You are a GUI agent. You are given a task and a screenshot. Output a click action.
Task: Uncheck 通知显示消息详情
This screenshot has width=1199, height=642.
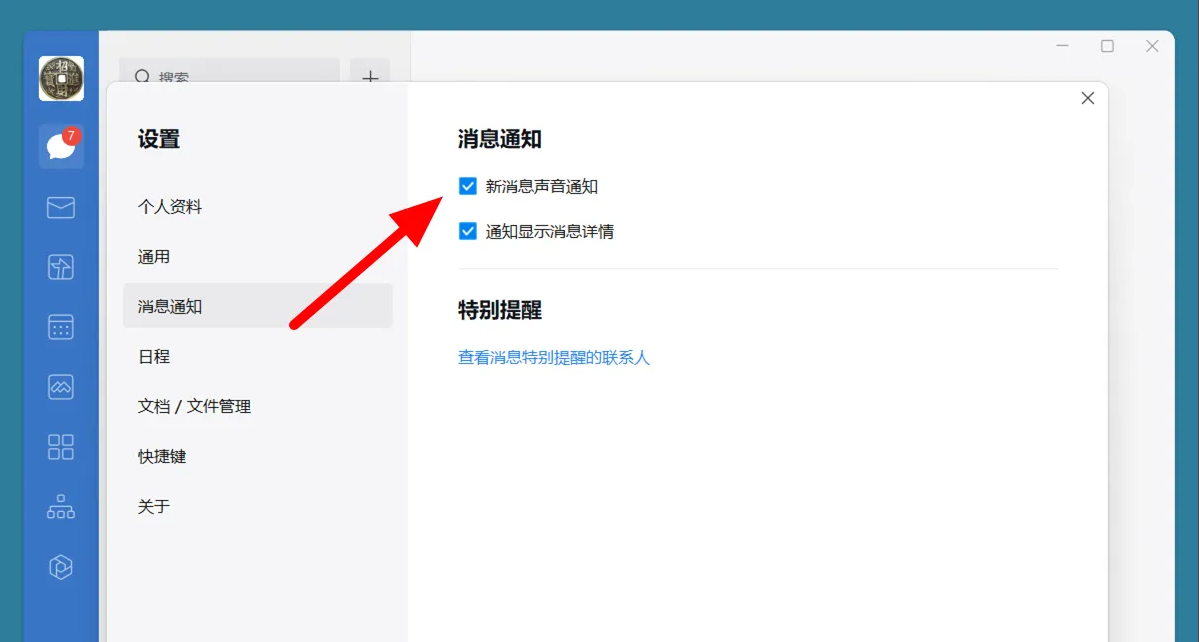click(467, 231)
